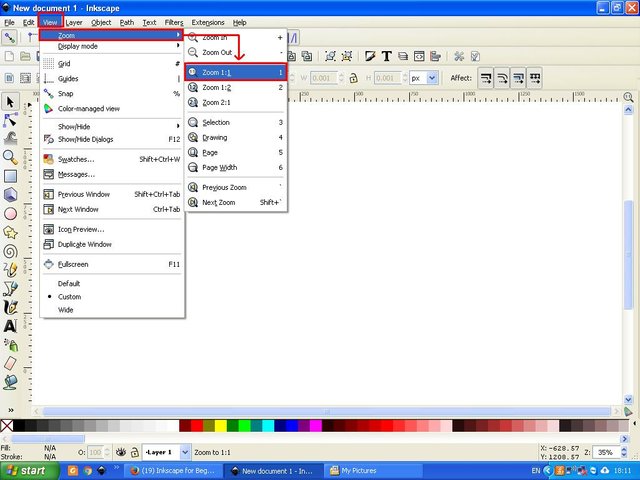
Task: Open Document Properties toolbar icon
Action: click(475, 56)
